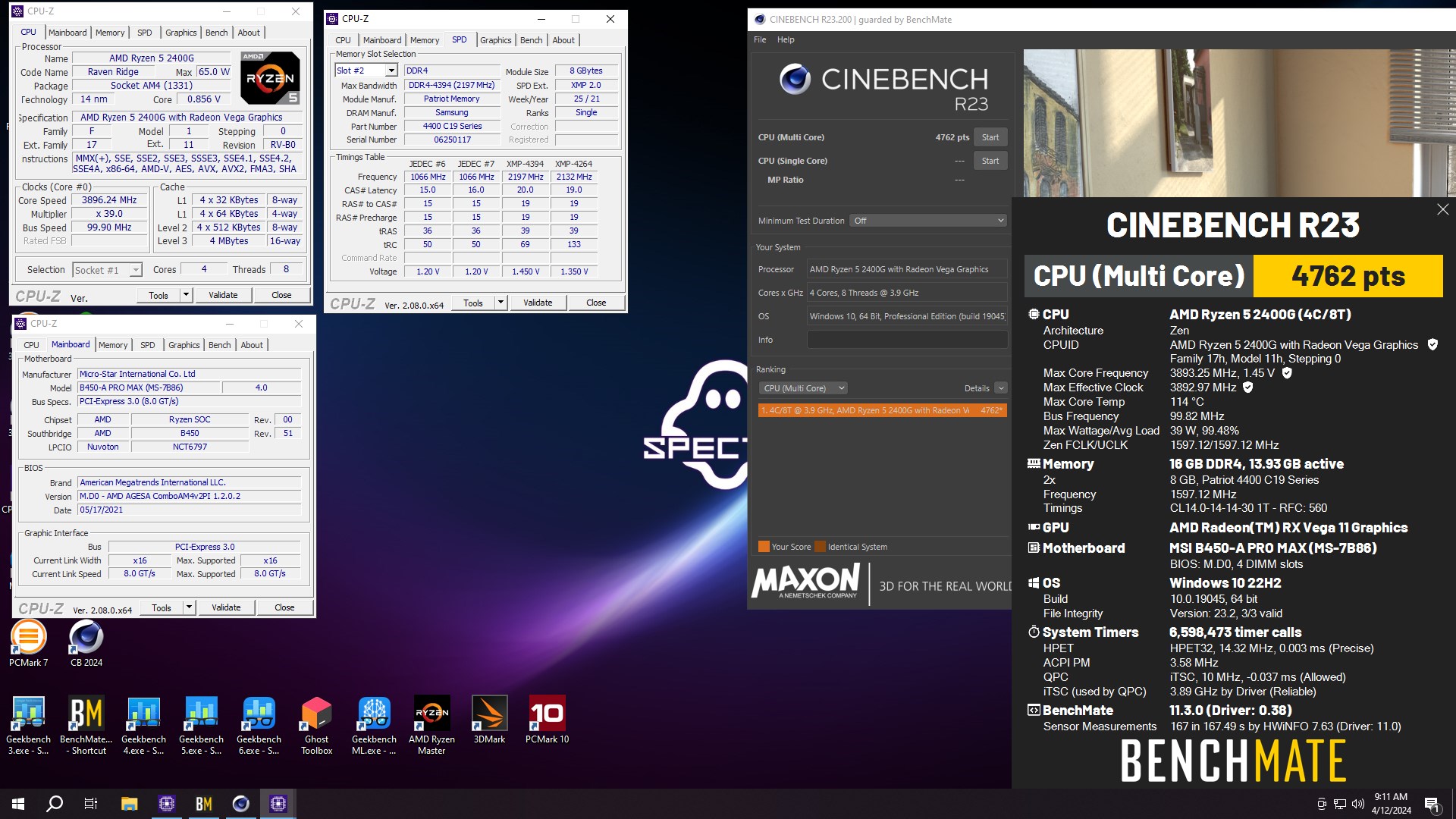The width and height of the screenshot is (1456, 819).
Task: Open CB 2024 desktop shortcut
Action: coord(86,643)
